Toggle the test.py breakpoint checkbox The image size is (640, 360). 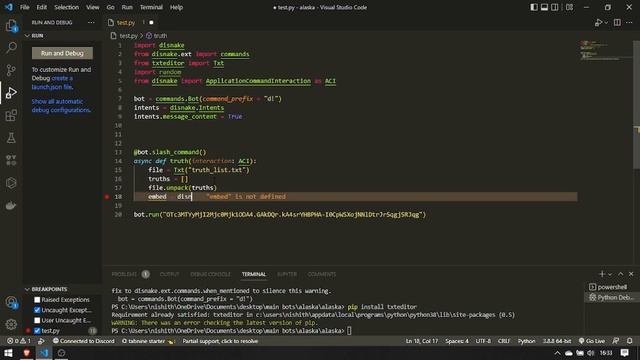37,331
